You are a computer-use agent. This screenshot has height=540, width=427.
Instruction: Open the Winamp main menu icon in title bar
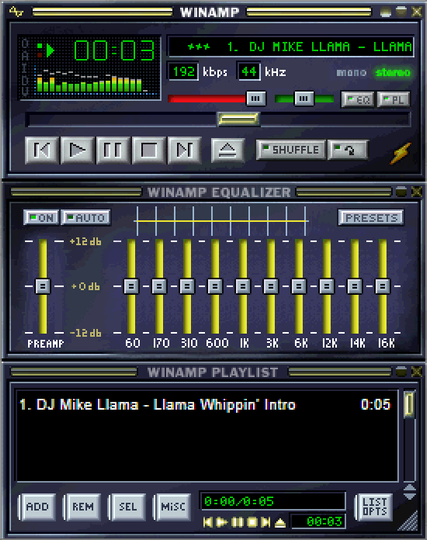coord(16,12)
